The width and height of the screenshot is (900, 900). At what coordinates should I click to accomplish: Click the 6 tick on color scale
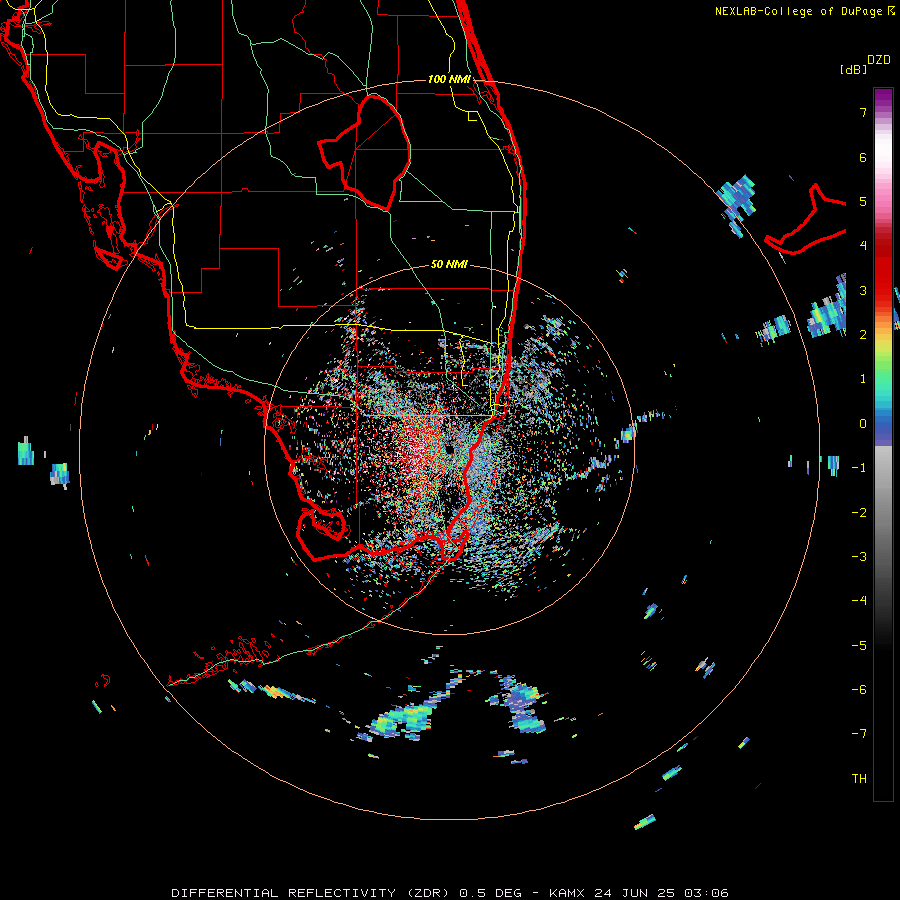(x=863, y=157)
